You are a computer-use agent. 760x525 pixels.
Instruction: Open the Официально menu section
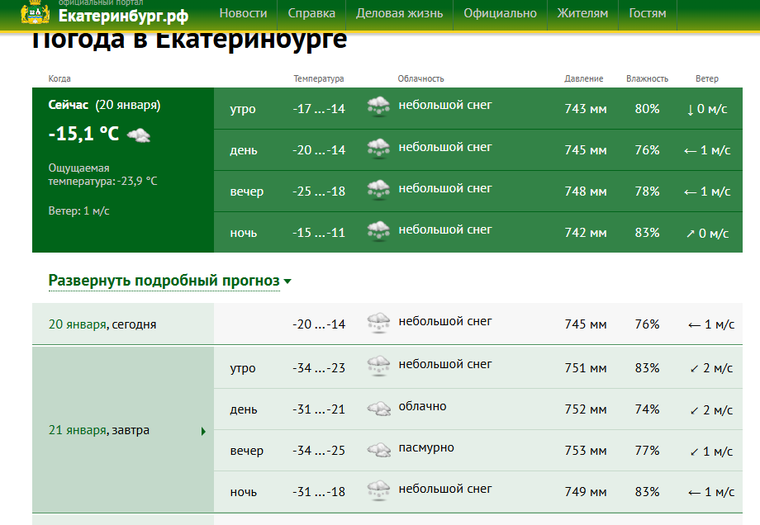500,14
